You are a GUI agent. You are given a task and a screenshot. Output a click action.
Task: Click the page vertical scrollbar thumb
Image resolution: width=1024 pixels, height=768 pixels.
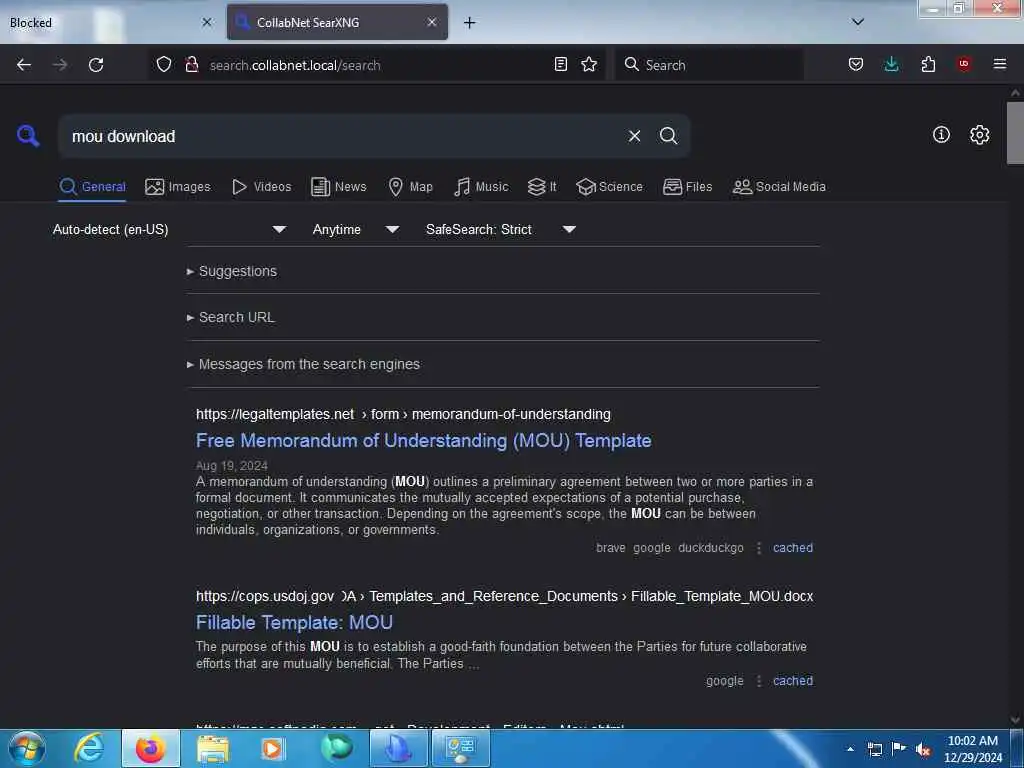1015,133
